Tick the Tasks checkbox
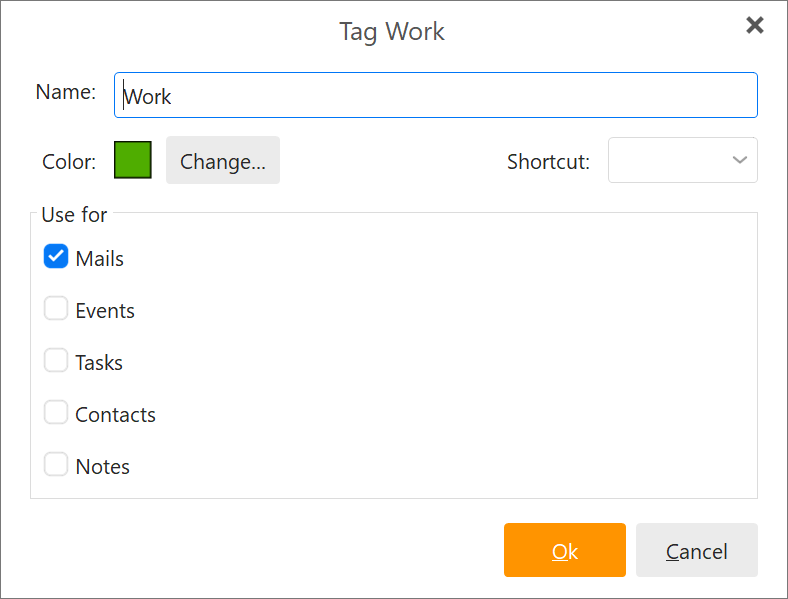788x599 pixels. tap(56, 360)
